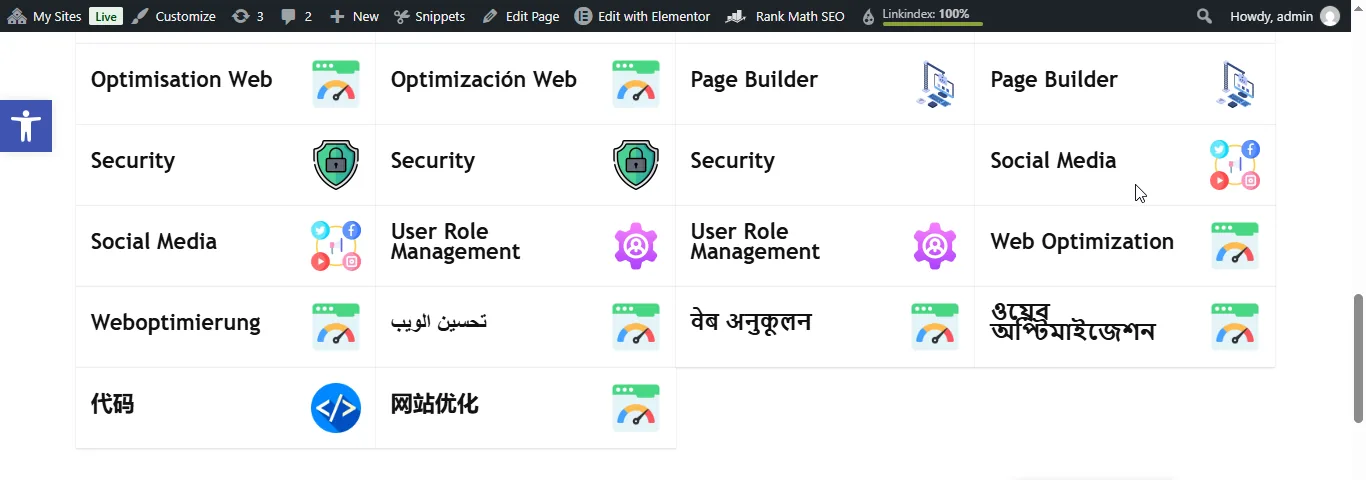Click the Bengali title ওয়েব অপ্টিমাইজেশন
Image resolution: width=1366 pixels, height=480 pixels.
[x=1073, y=321]
